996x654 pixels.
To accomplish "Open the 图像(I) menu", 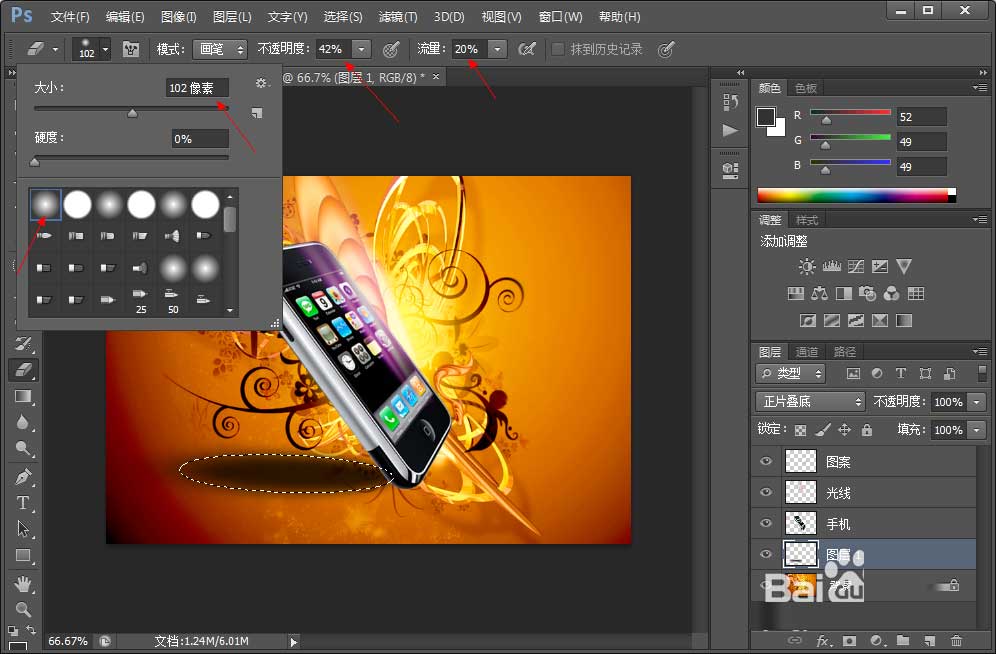I will point(178,17).
